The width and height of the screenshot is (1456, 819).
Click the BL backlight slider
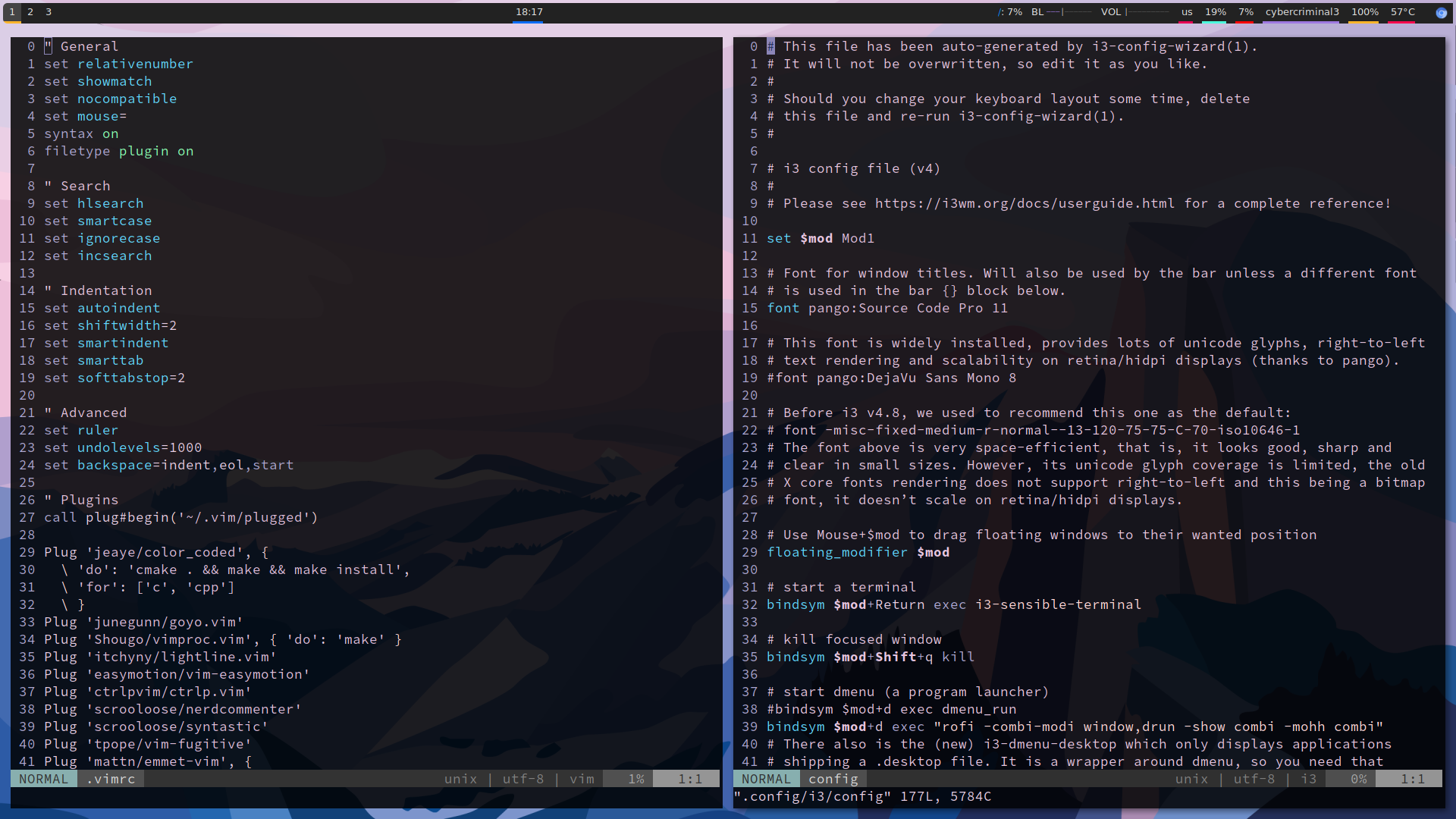[x=1068, y=12]
